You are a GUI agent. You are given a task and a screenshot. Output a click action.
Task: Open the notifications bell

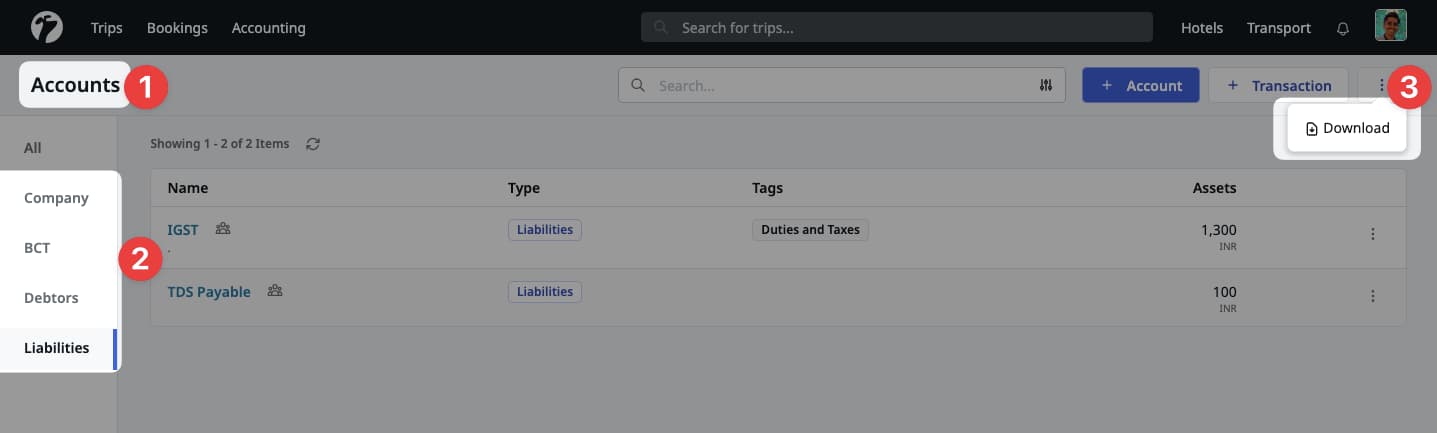(x=1343, y=28)
